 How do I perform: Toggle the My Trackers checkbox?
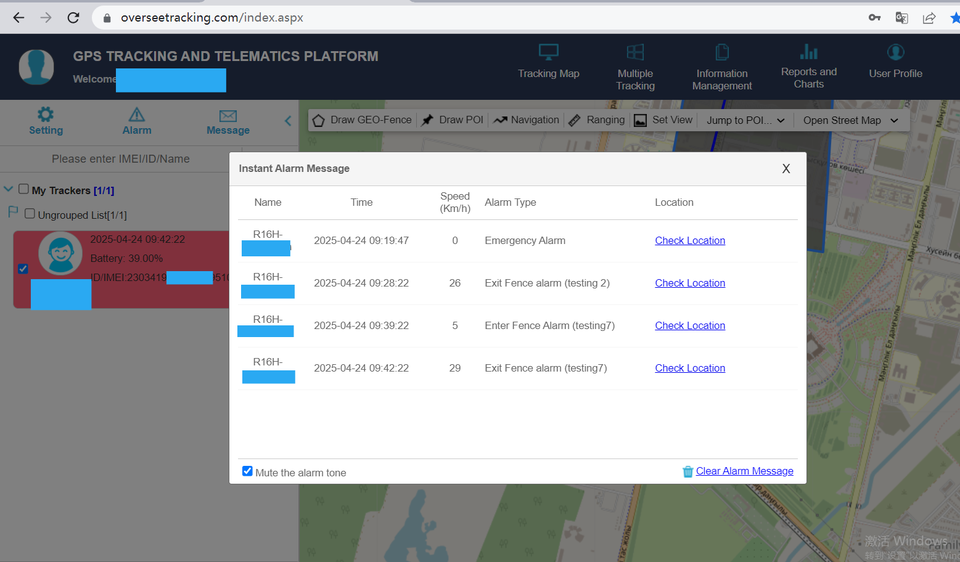(24, 190)
